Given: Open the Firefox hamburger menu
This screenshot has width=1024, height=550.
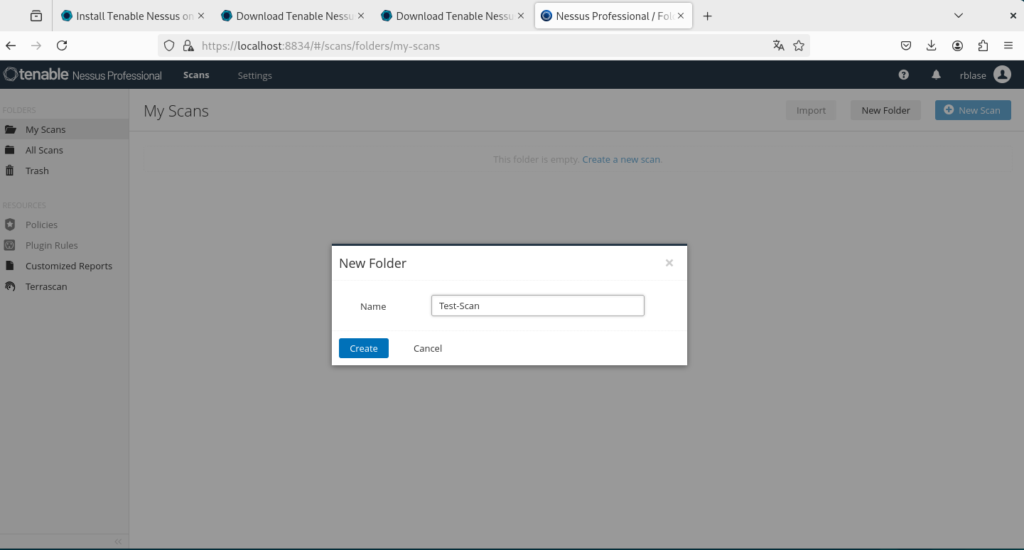Looking at the screenshot, I should [1008, 46].
